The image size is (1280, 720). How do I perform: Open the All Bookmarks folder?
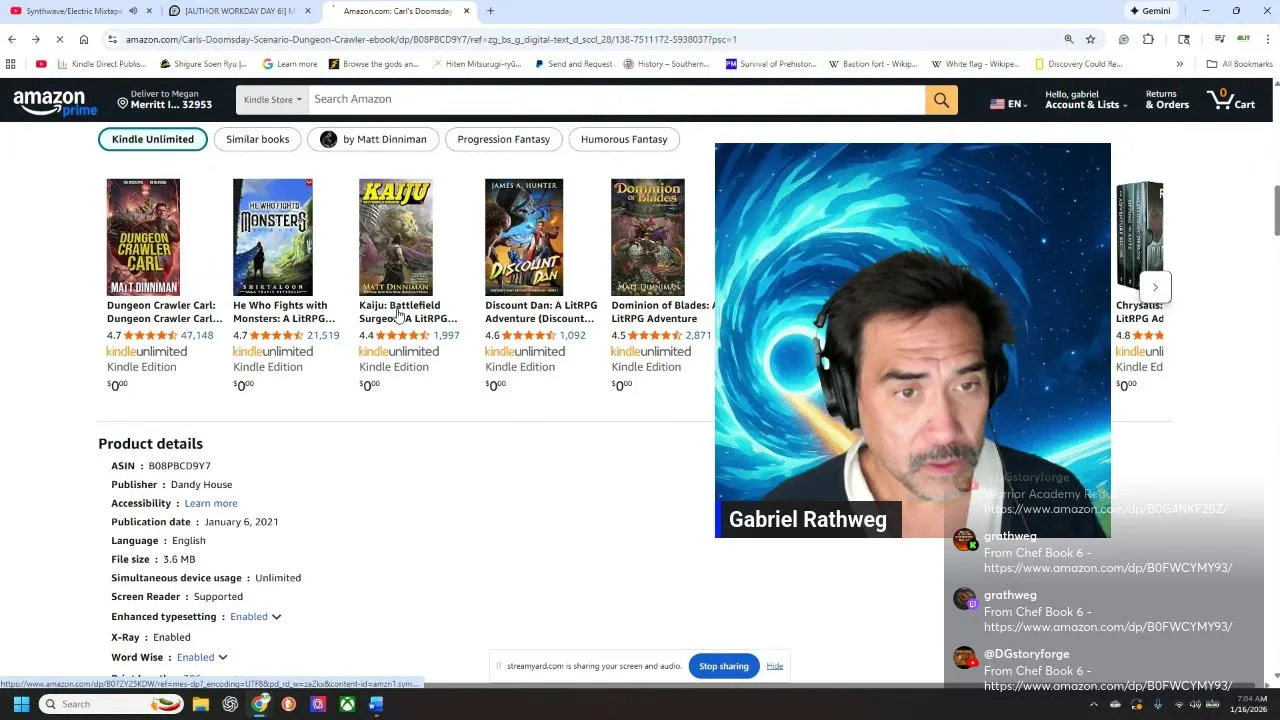coord(1239,64)
